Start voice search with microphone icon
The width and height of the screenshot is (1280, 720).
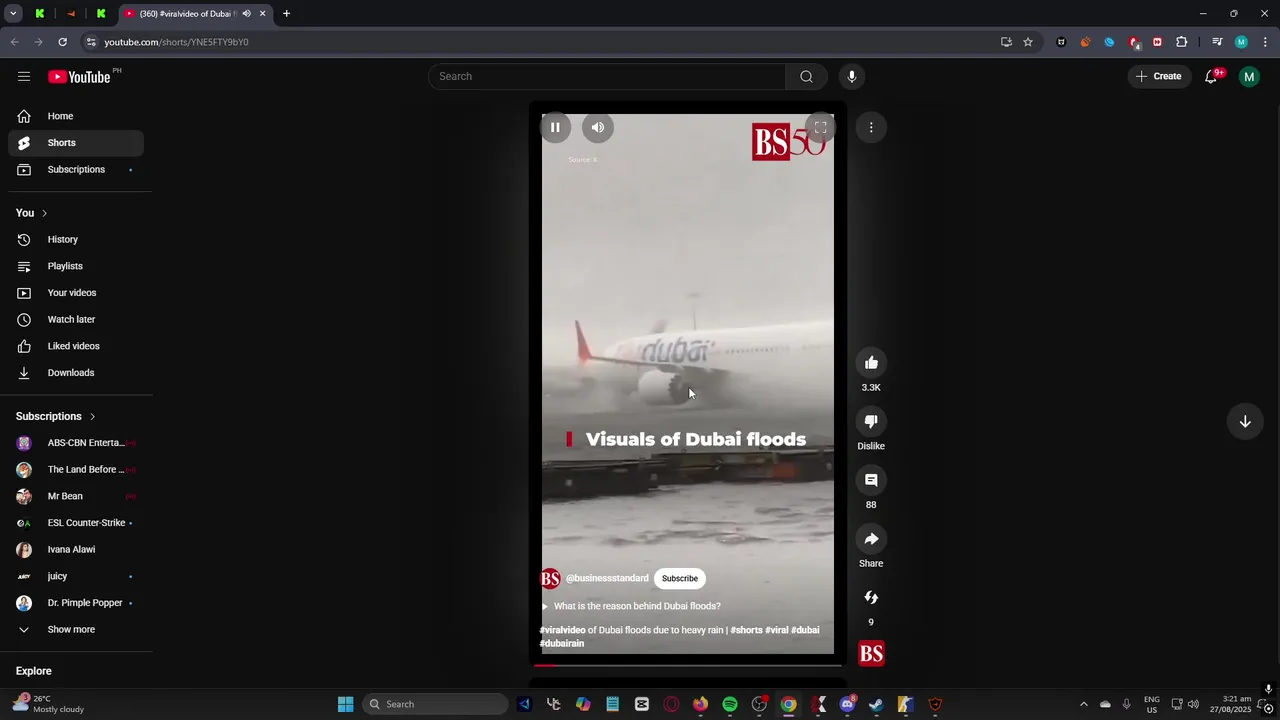click(x=852, y=76)
